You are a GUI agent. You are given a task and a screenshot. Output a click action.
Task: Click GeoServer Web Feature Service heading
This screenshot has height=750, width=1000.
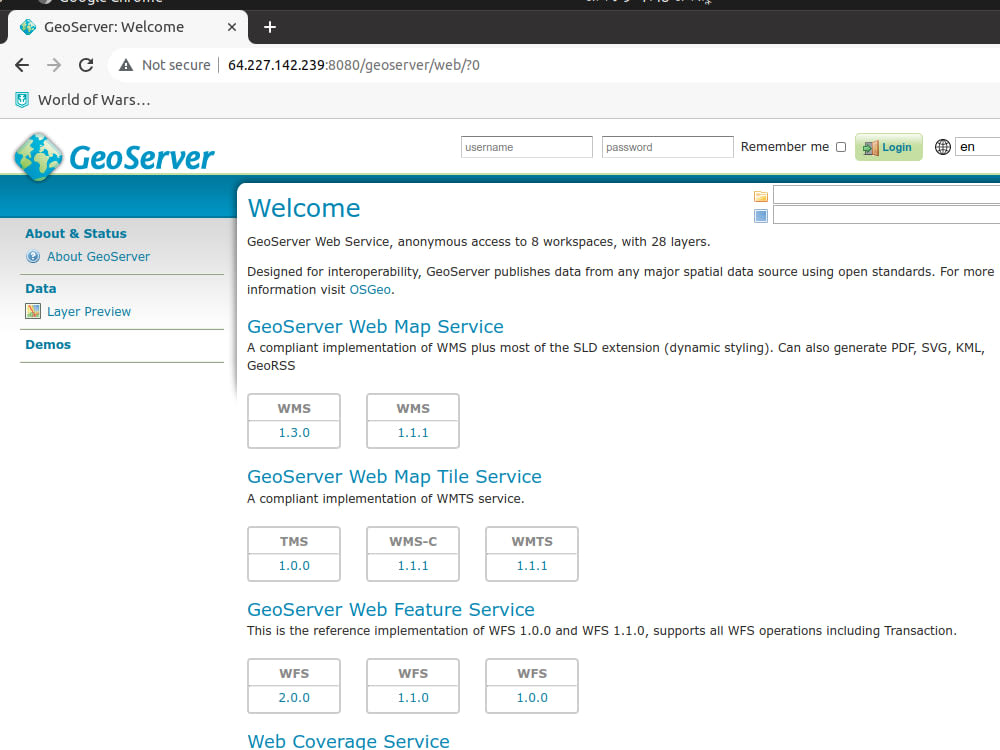[x=390, y=609]
